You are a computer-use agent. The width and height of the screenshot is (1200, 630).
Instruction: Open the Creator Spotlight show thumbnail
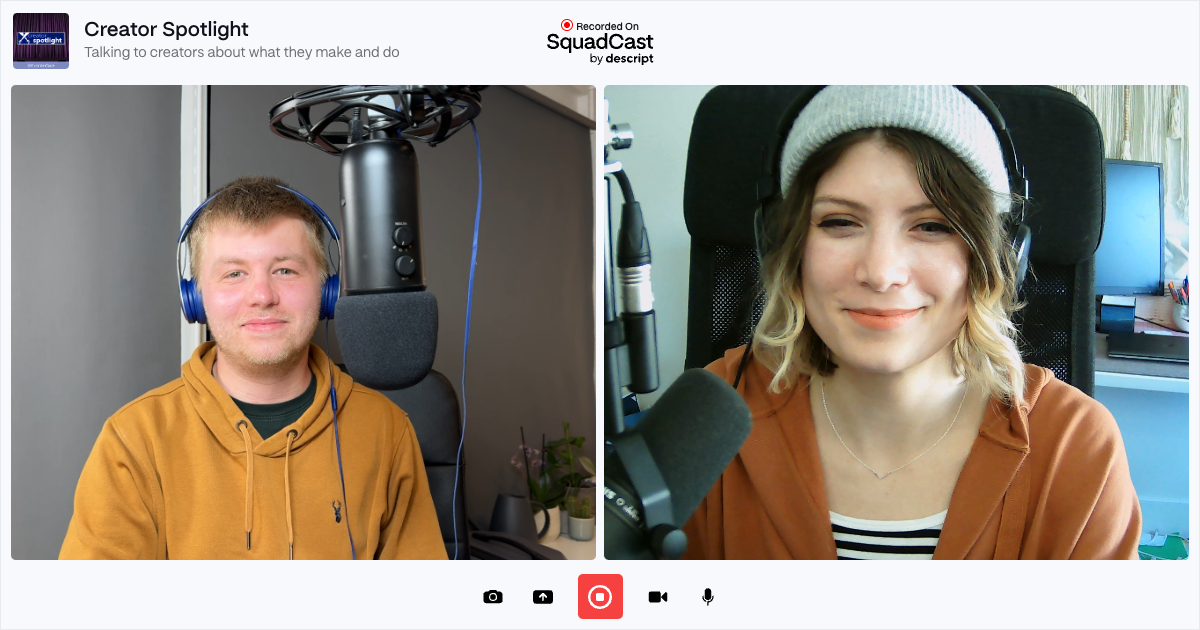(41, 41)
